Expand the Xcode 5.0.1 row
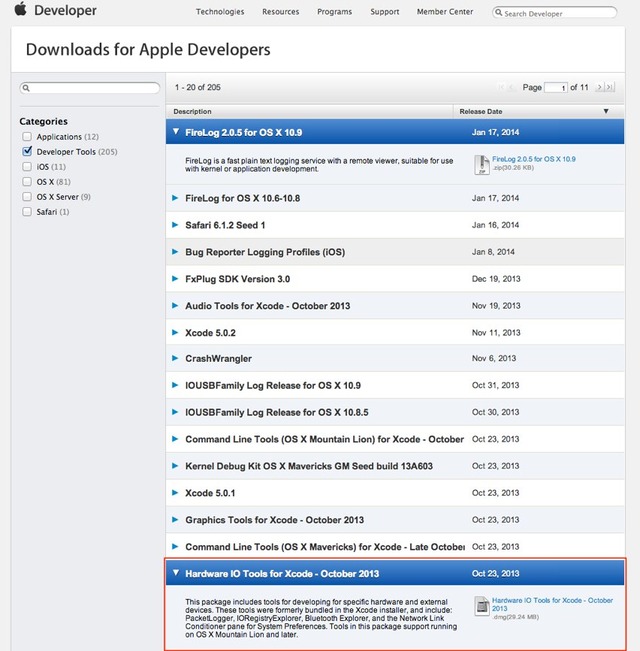640x651 pixels. pyautogui.click(x=175, y=493)
